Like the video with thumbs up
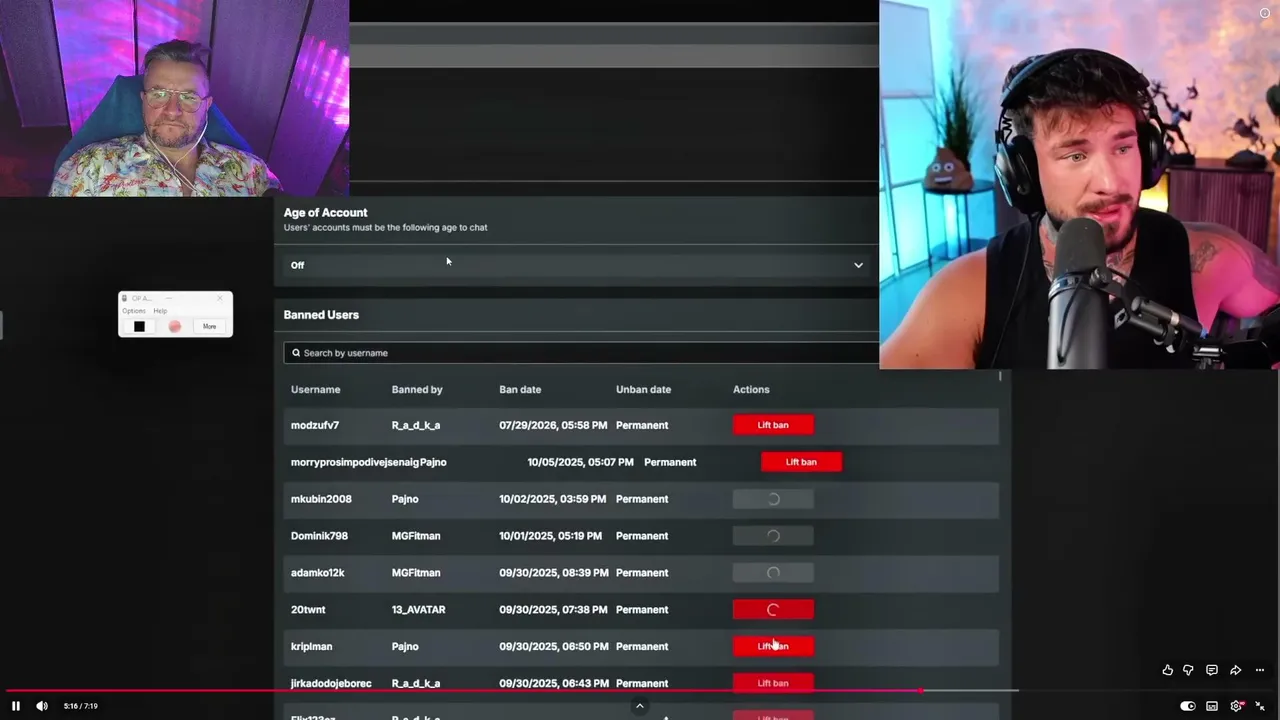This screenshot has height=720, width=1280. coord(1167,670)
